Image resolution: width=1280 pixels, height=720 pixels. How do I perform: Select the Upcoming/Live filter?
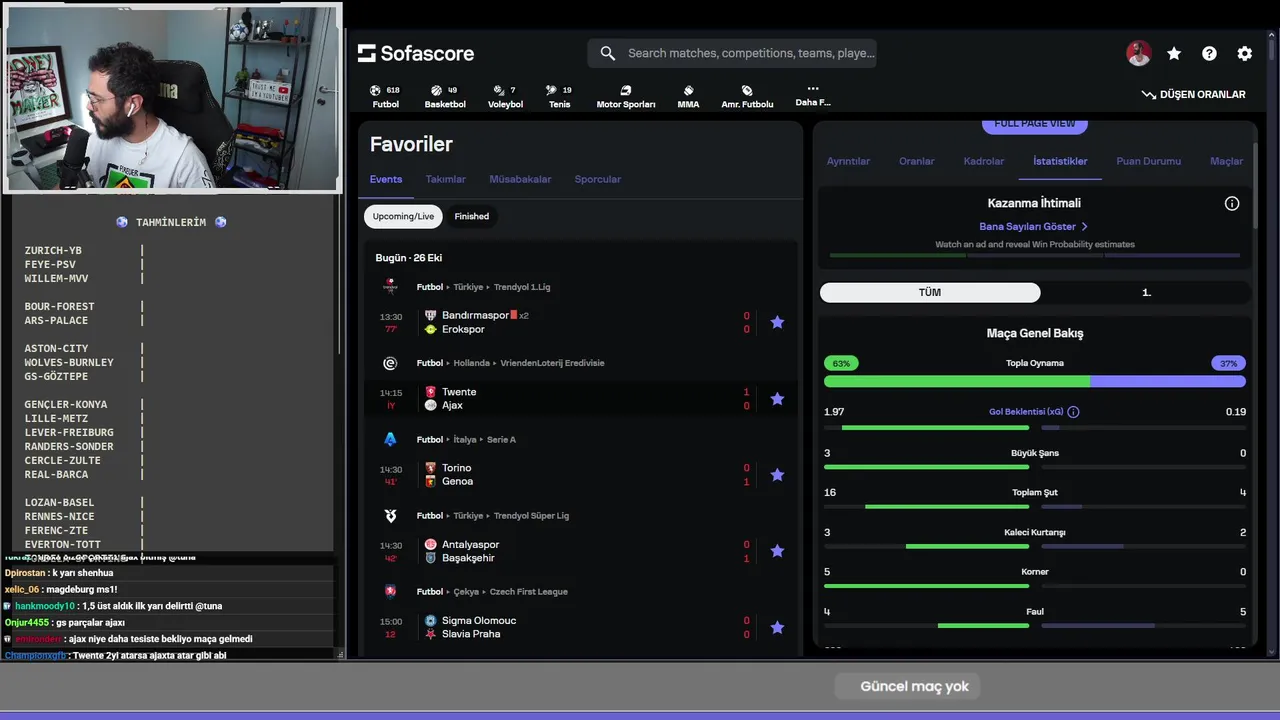(x=403, y=216)
